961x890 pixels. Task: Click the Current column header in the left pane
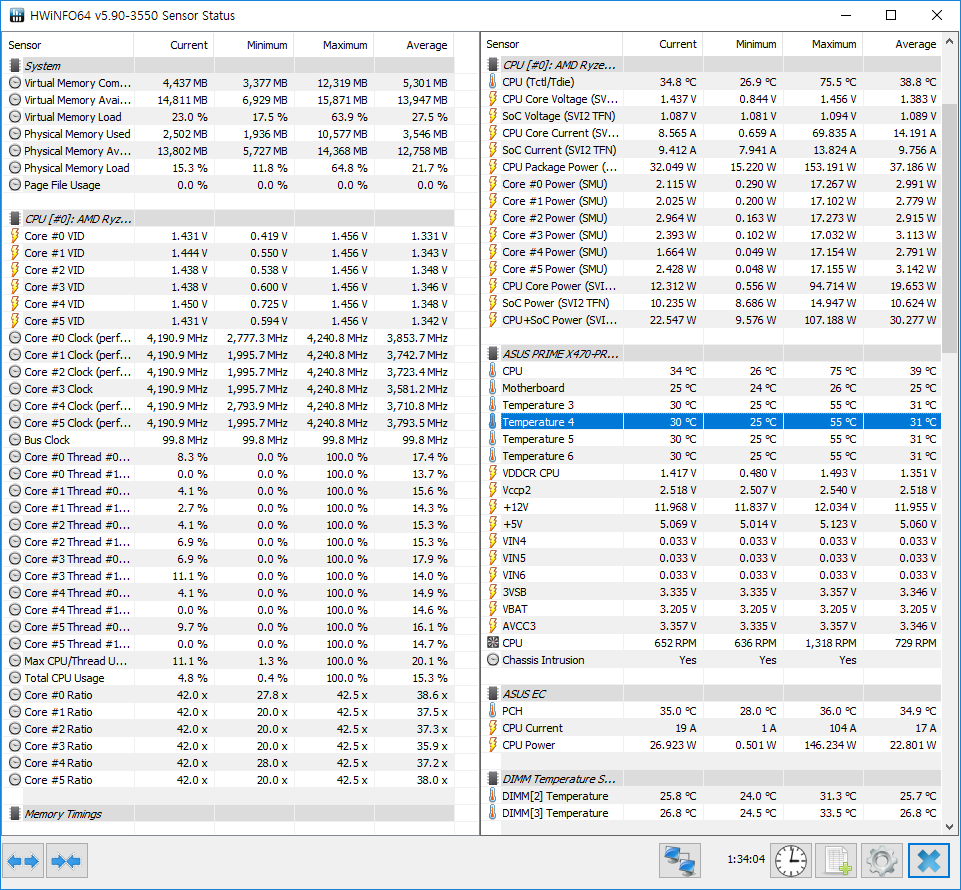point(174,45)
